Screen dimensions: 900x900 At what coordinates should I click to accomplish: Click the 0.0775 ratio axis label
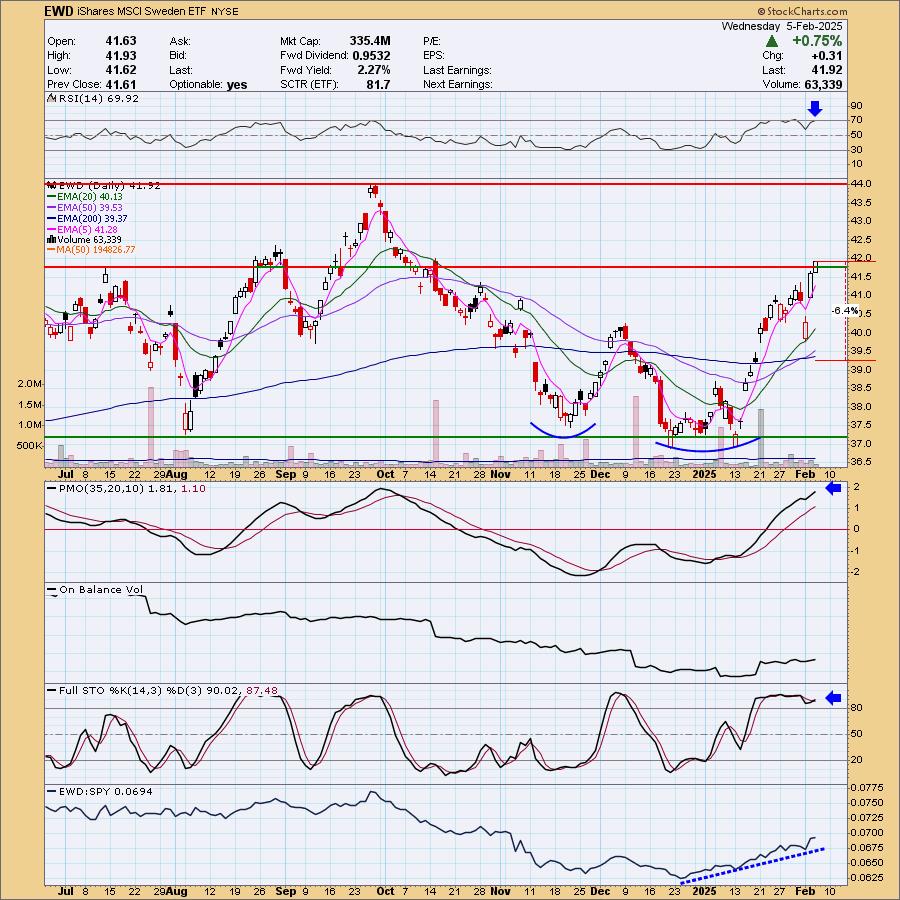[867, 787]
